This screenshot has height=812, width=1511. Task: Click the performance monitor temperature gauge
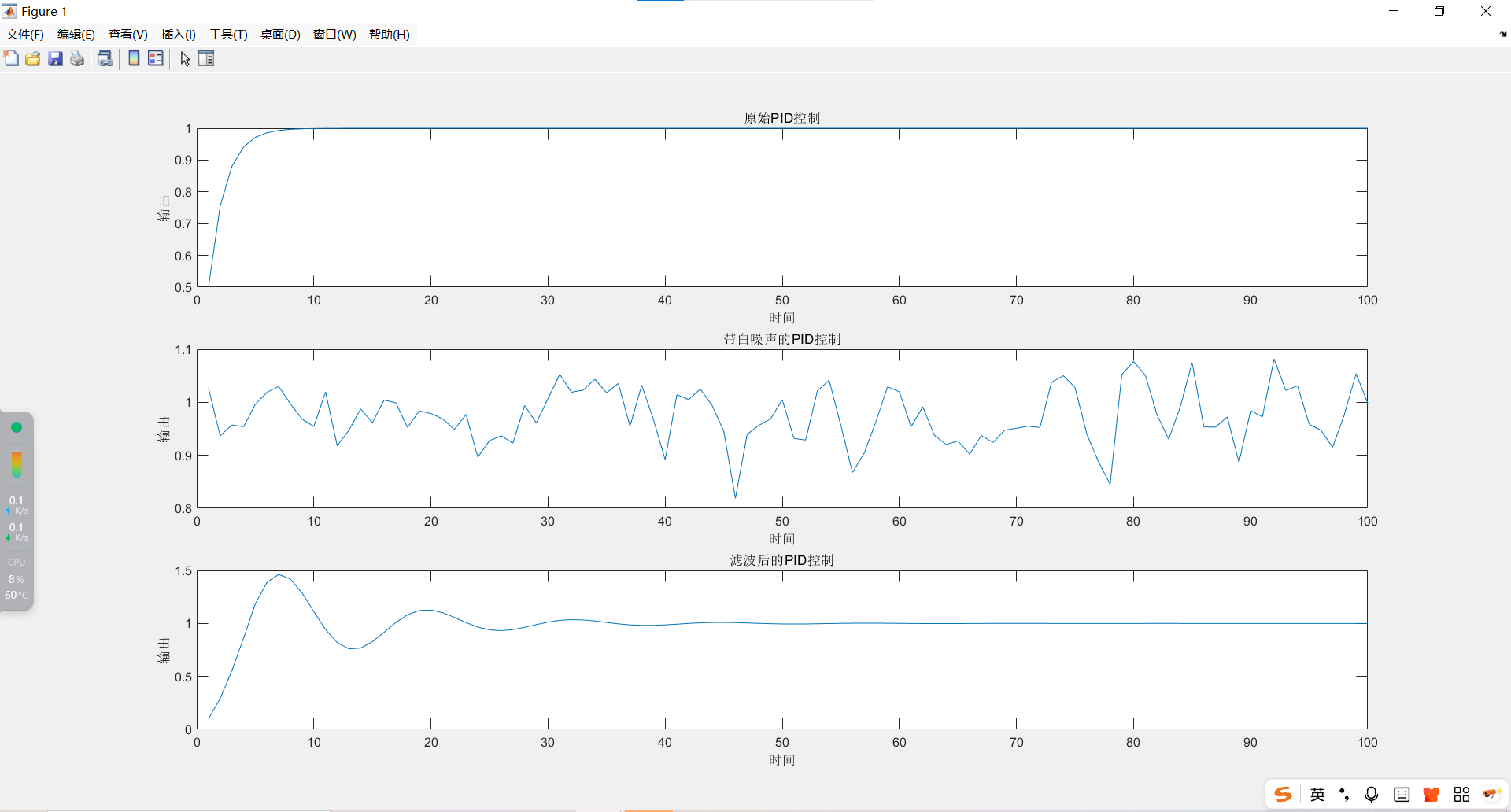click(x=17, y=464)
